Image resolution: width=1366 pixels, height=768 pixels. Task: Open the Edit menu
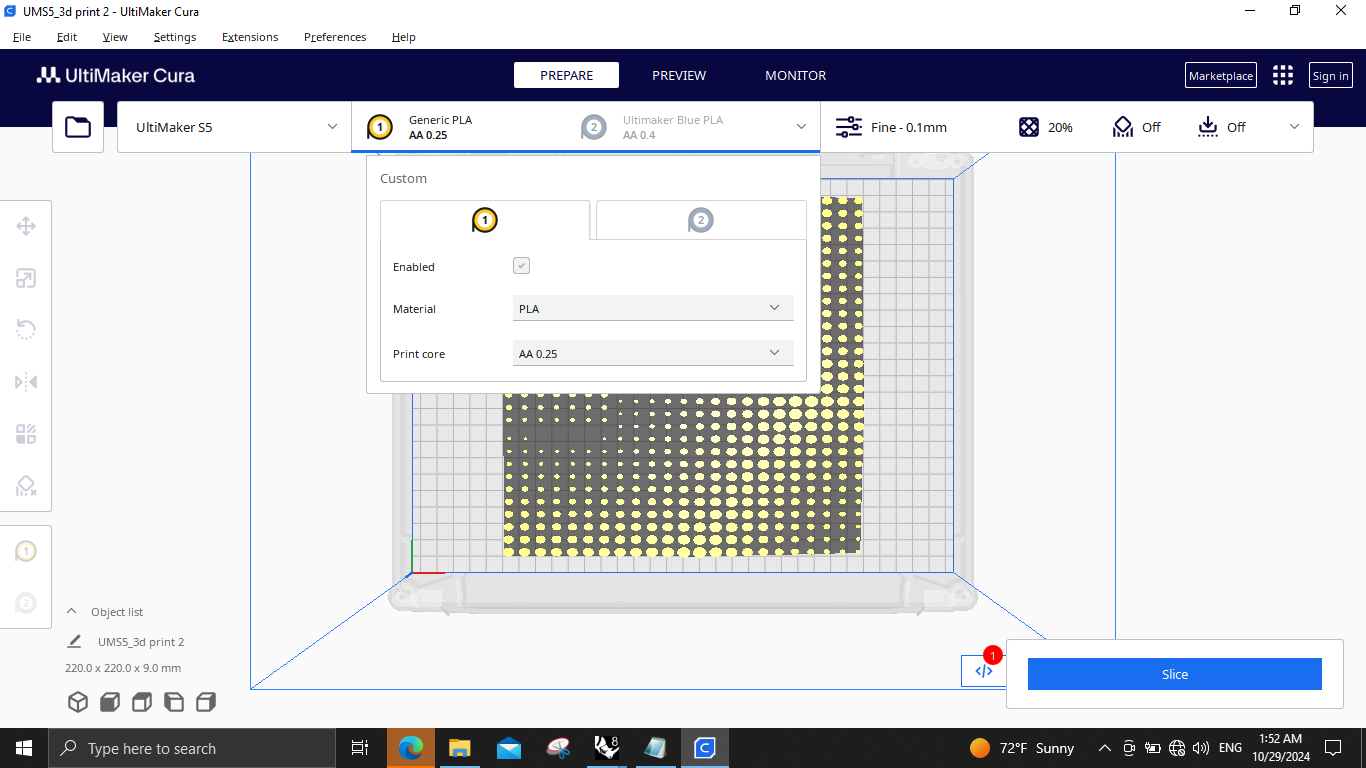click(x=67, y=37)
